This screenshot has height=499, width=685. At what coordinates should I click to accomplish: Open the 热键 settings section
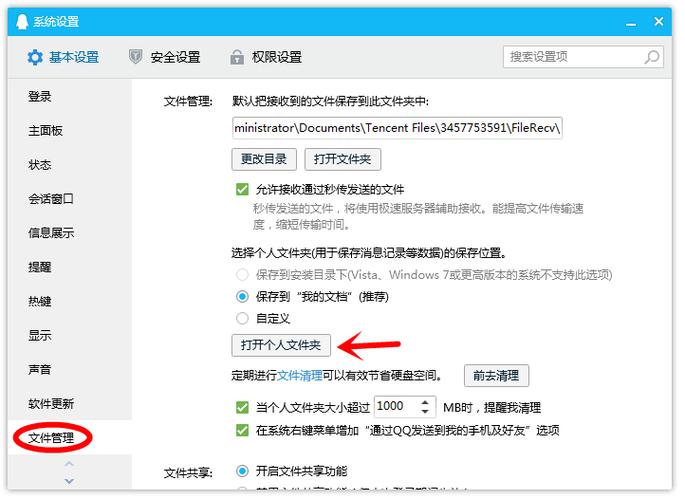40,301
